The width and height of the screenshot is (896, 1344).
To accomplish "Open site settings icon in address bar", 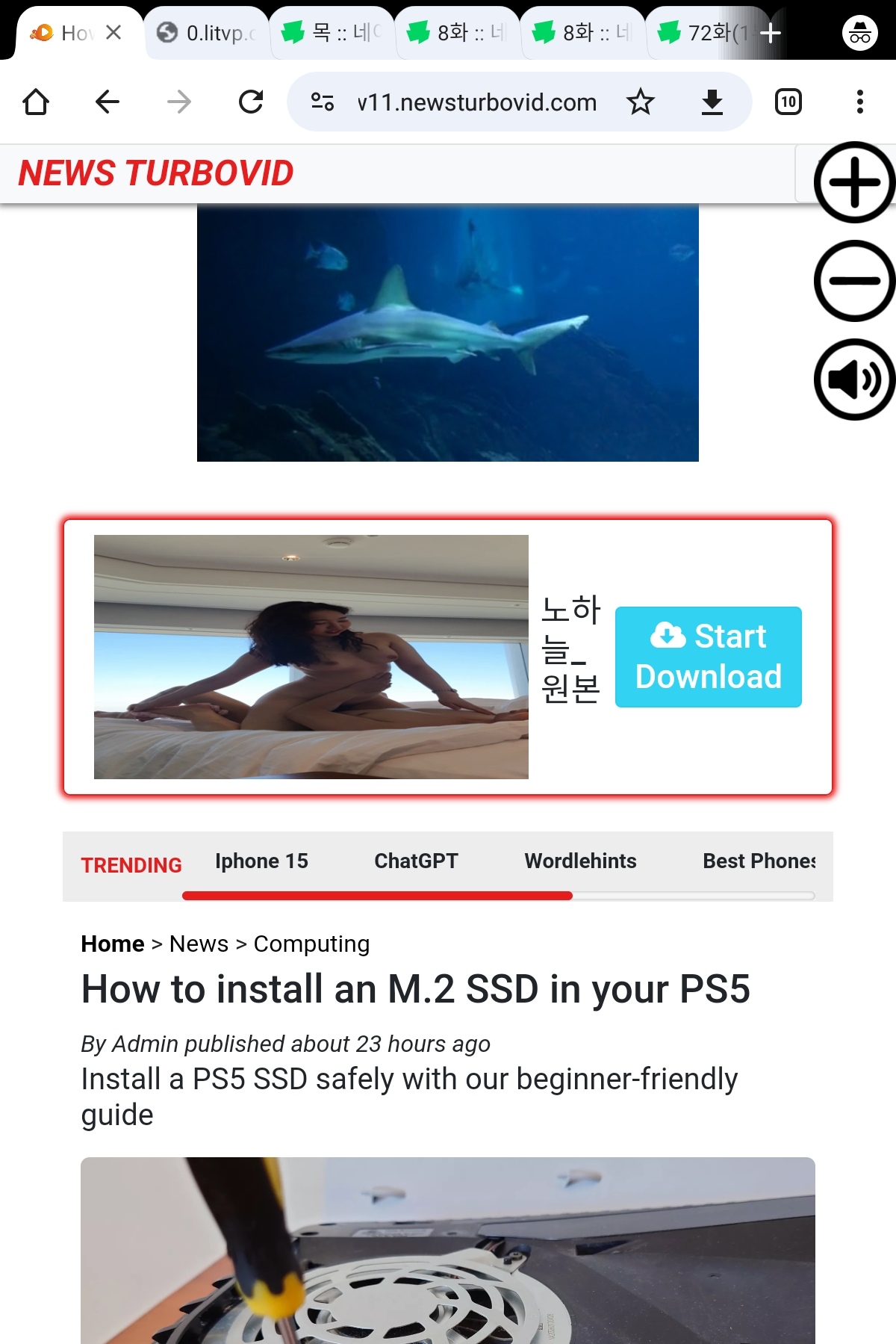I will (x=323, y=102).
